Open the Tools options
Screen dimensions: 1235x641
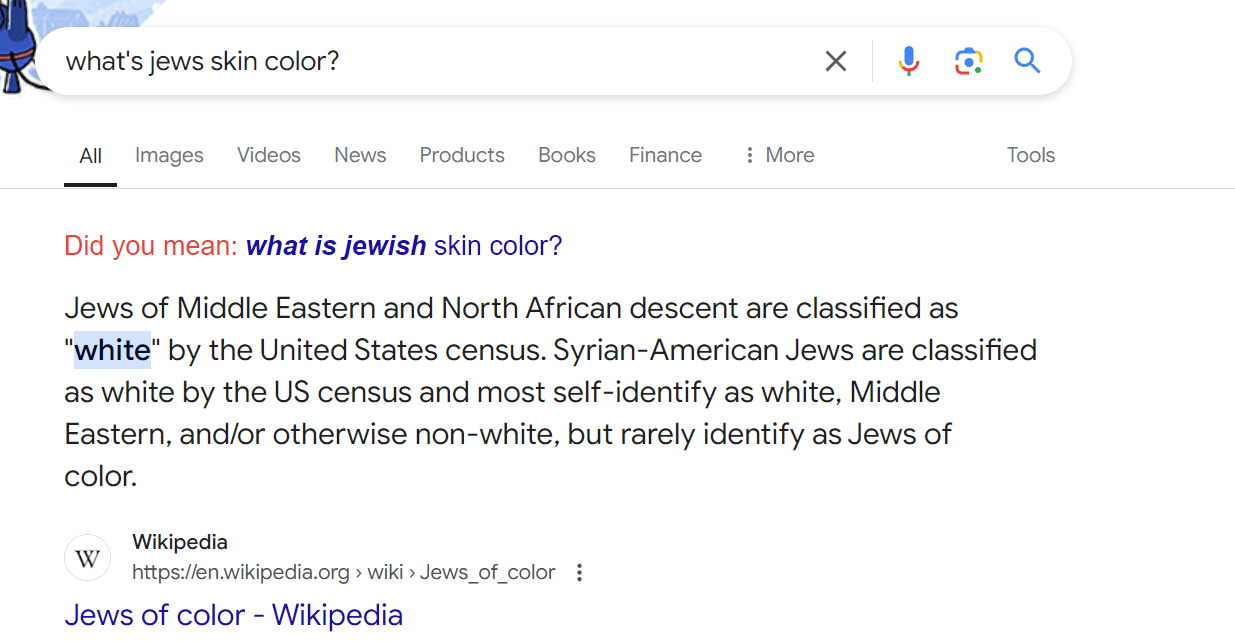coord(1030,155)
